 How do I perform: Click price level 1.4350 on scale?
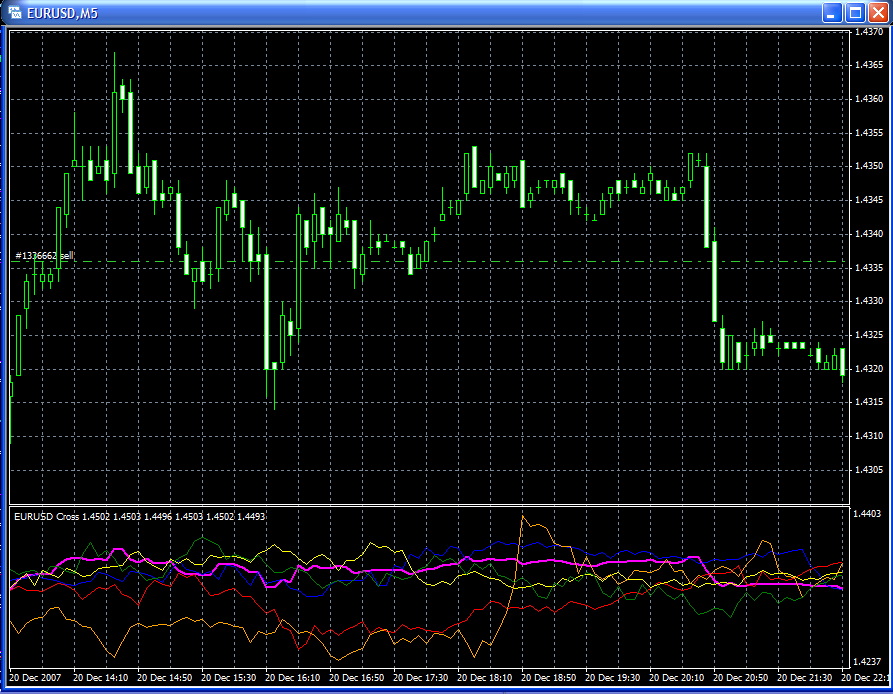869,166
